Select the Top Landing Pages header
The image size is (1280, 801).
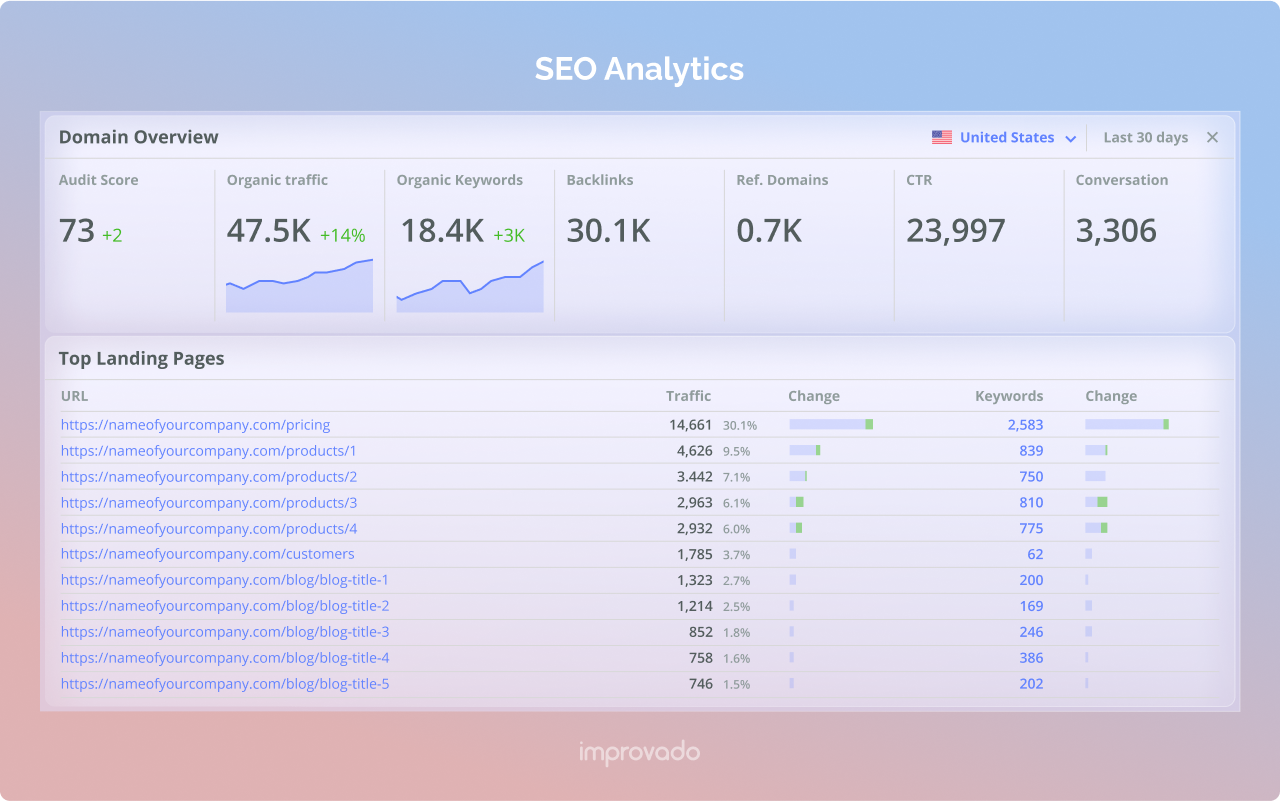coord(141,358)
